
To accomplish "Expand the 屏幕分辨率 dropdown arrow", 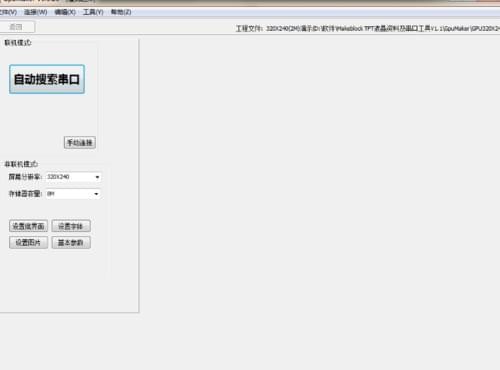I will pos(97,177).
